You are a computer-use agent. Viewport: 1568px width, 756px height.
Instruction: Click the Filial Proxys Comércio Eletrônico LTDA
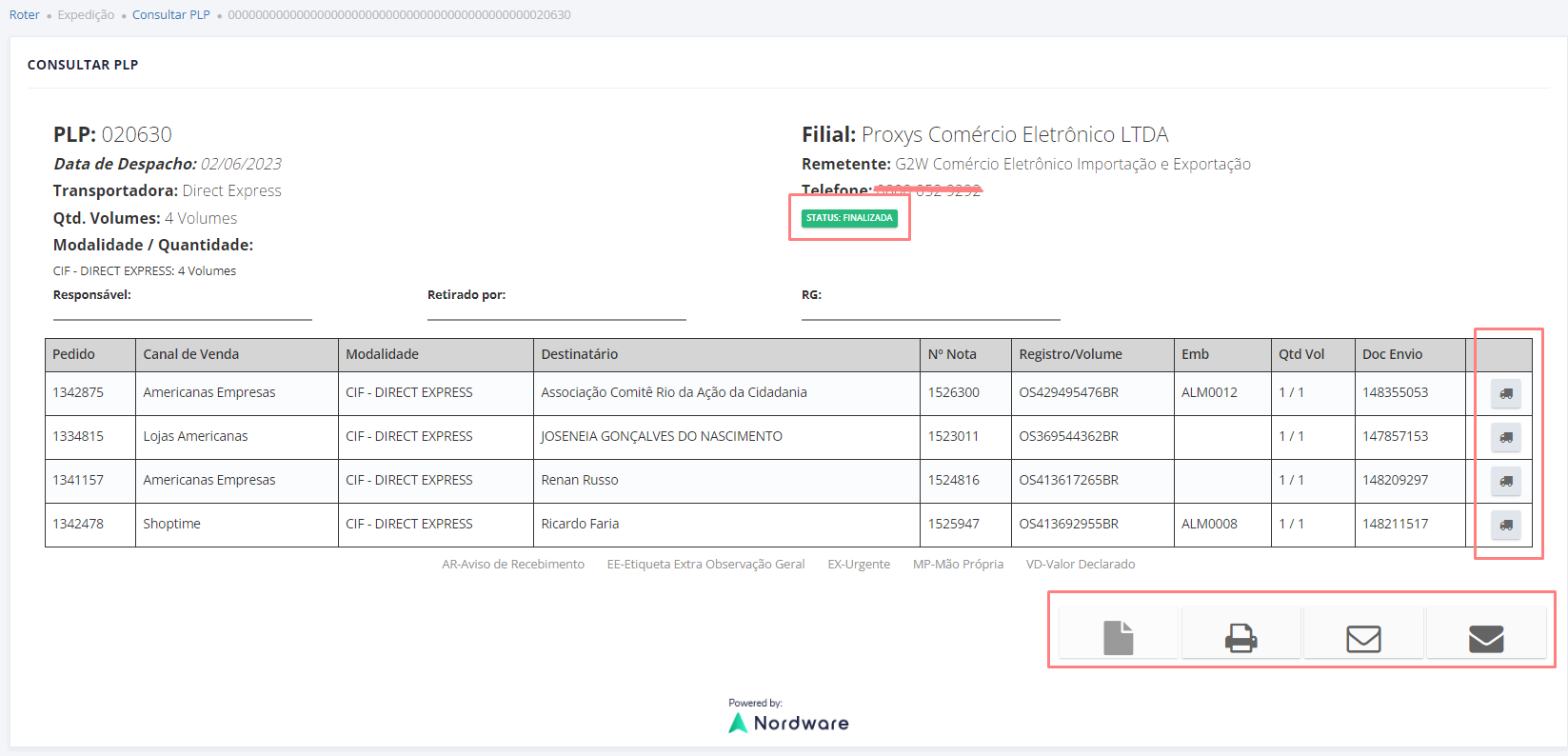(x=985, y=134)
